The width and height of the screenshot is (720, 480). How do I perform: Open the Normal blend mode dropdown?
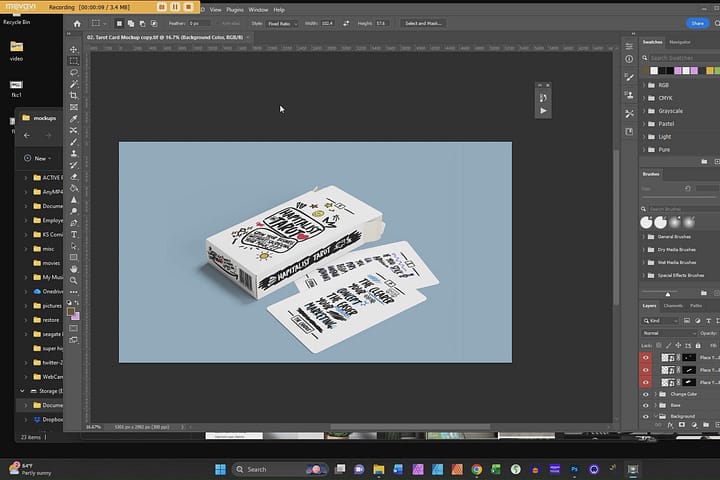(668, 333)
